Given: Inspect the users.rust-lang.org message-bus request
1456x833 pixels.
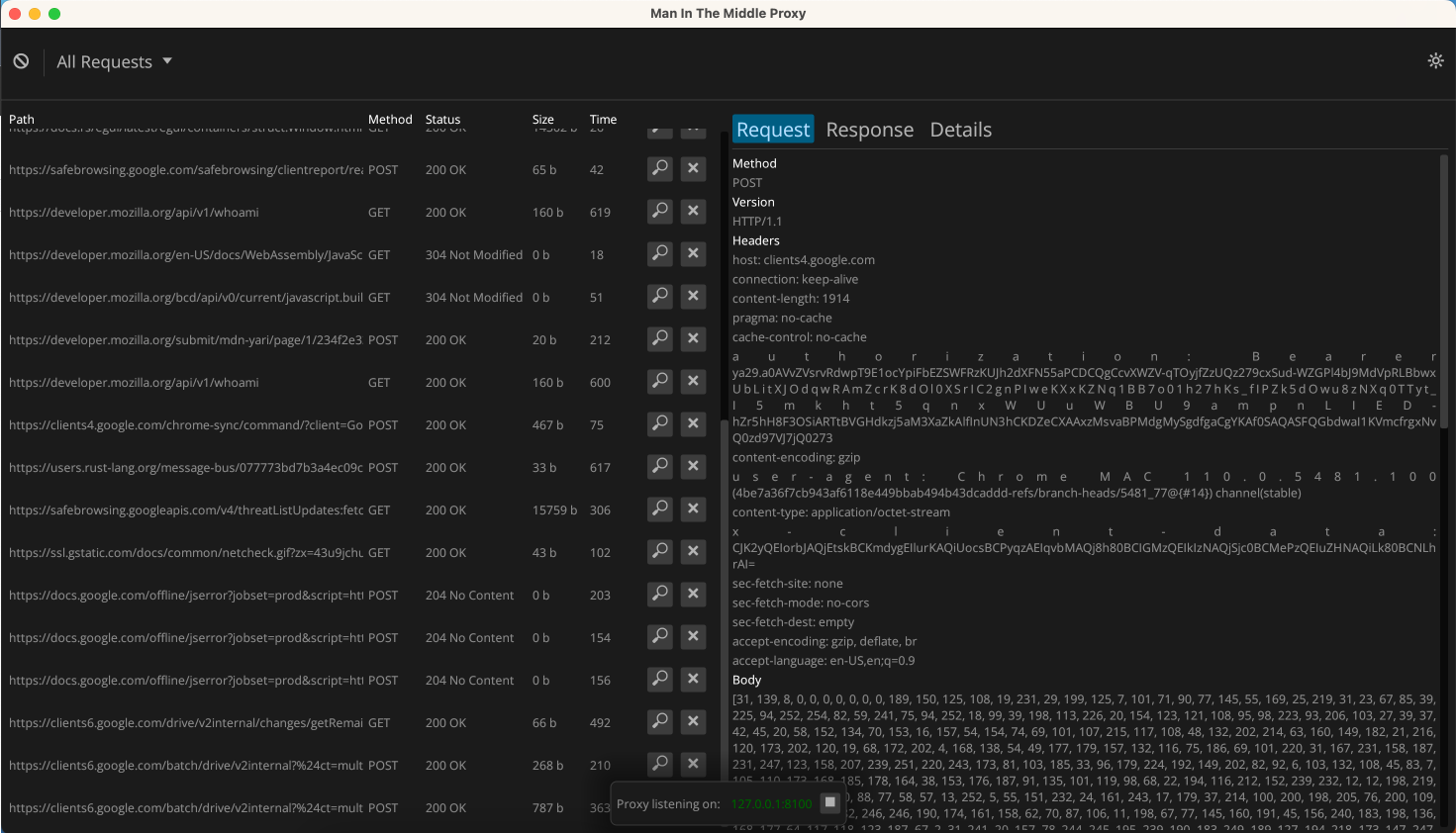Looking at the screenshot, I should pyautogui.click(x=660, y=467).
